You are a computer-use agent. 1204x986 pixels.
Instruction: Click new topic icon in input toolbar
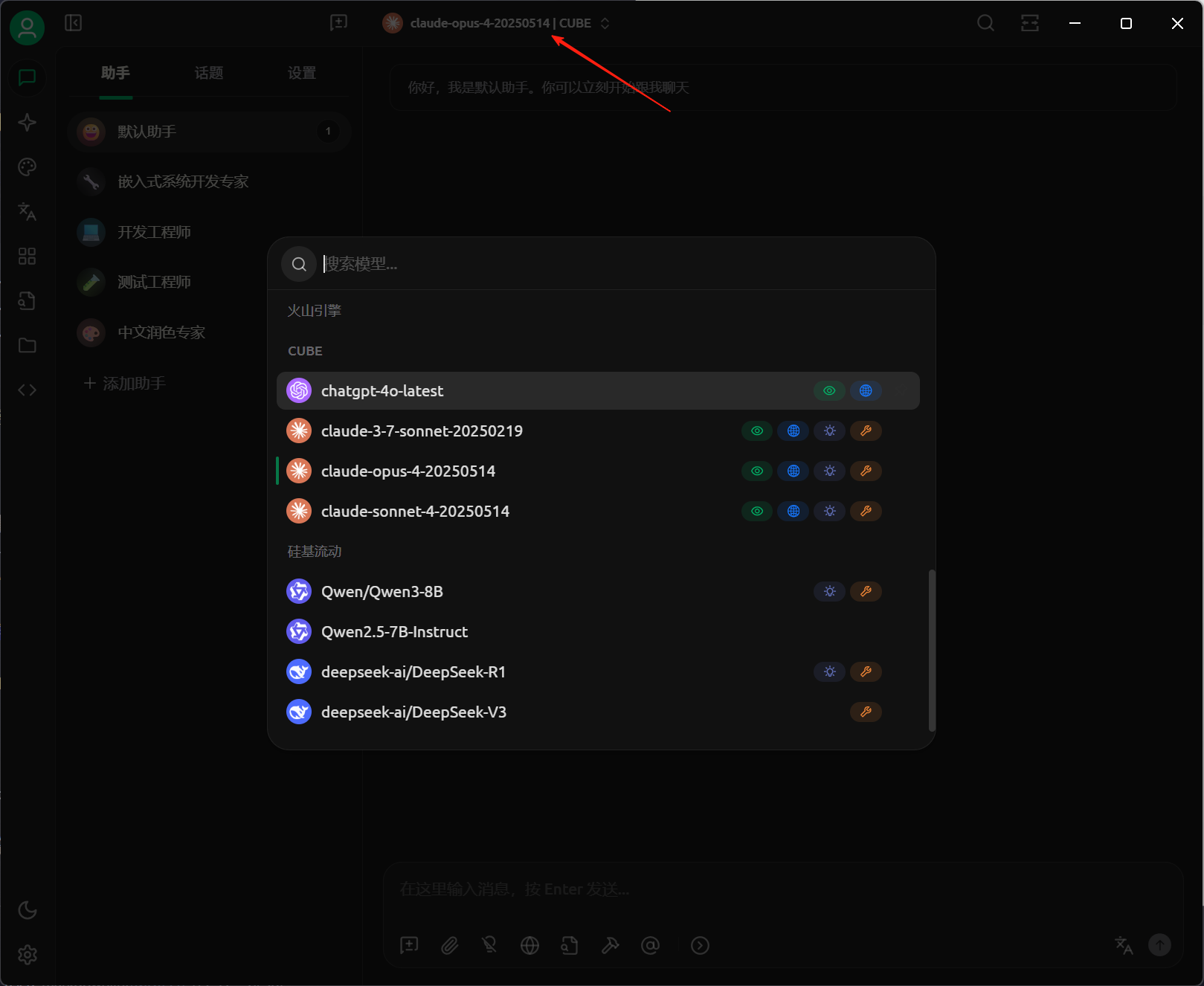409,945
